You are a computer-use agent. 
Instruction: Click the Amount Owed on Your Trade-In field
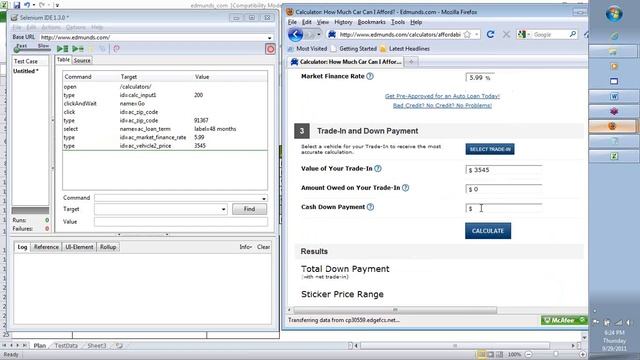tap(504, 189)
